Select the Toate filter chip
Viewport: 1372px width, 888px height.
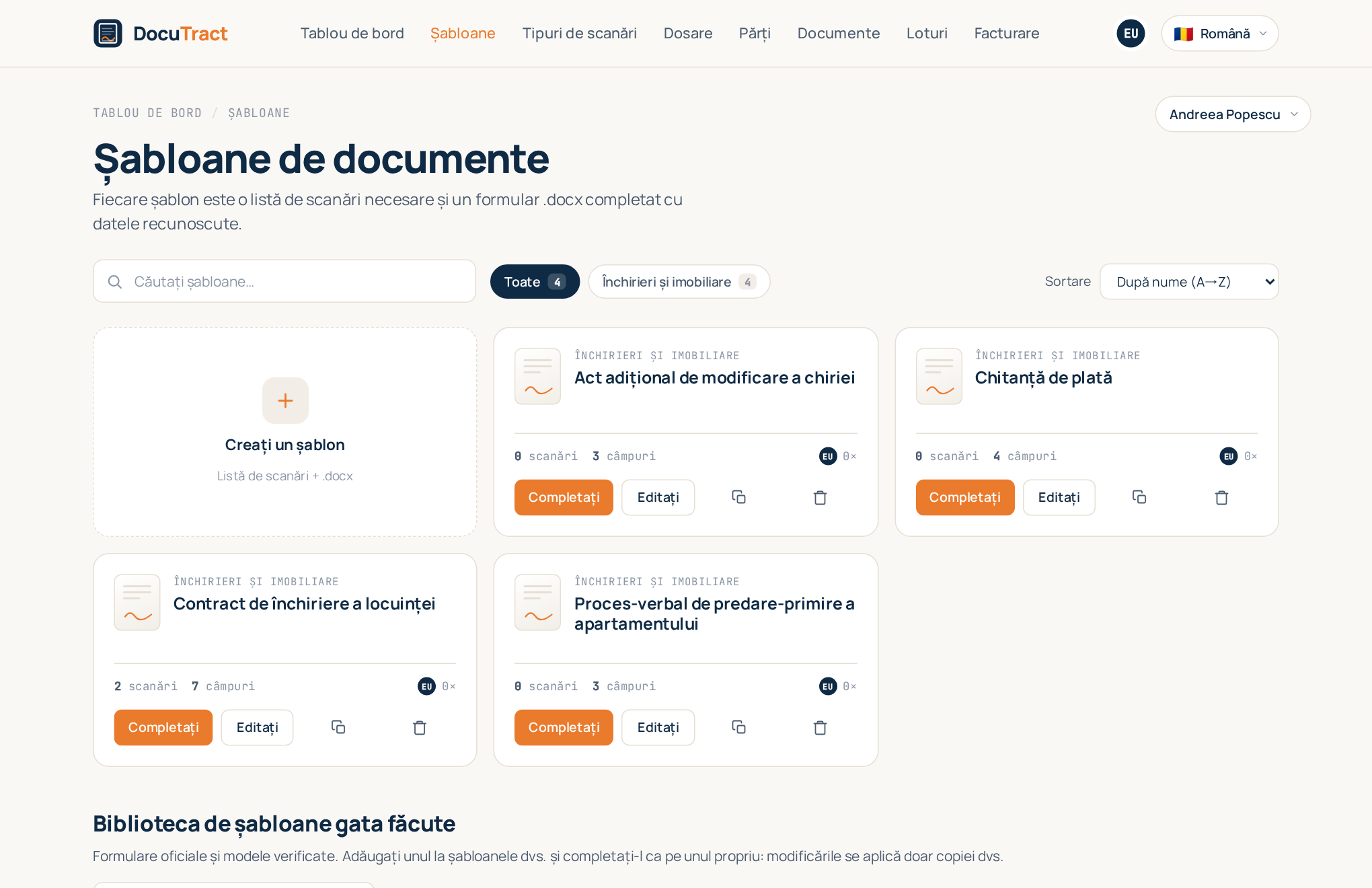coord(535,281)
